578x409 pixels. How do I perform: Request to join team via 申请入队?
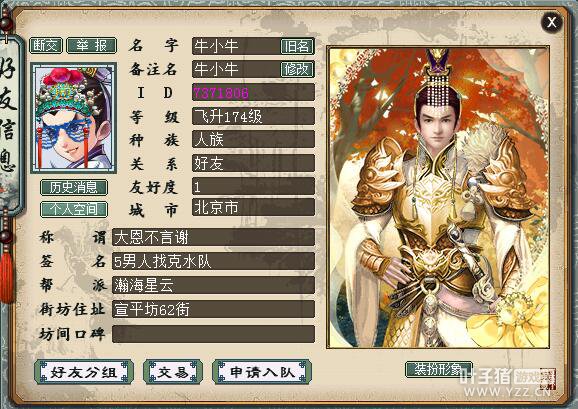pos(262,372)
